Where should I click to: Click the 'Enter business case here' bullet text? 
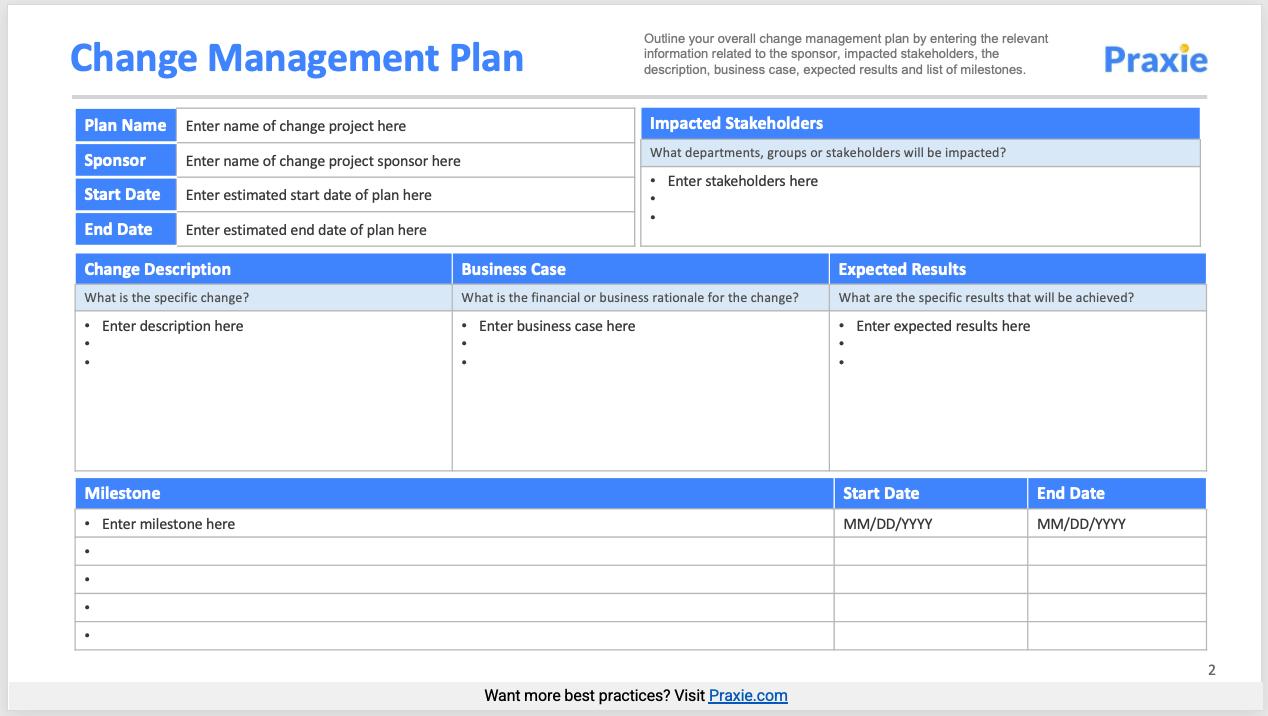[x=557, y=326]
